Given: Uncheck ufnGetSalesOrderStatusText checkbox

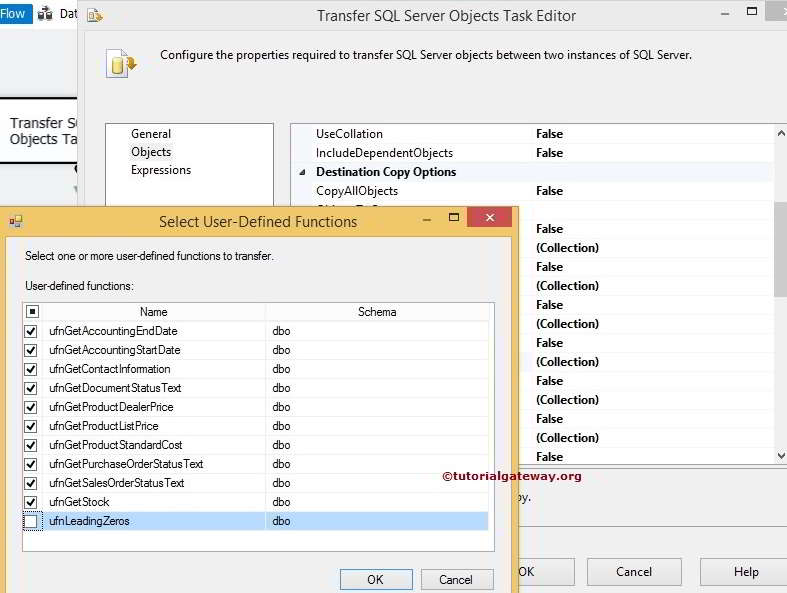Looking at the screenshot, I should coord(31,484).
